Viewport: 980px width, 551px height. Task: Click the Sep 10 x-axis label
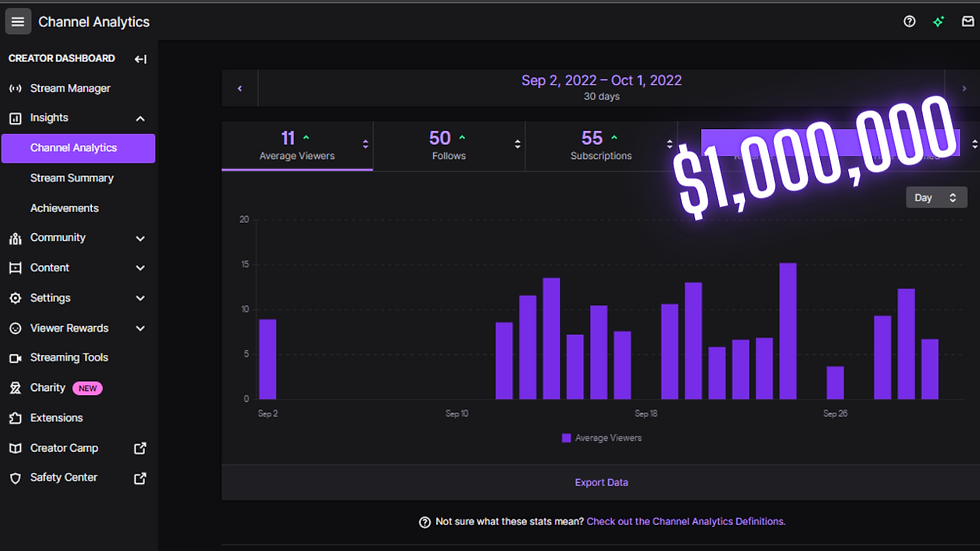click(x=456, y=414)
